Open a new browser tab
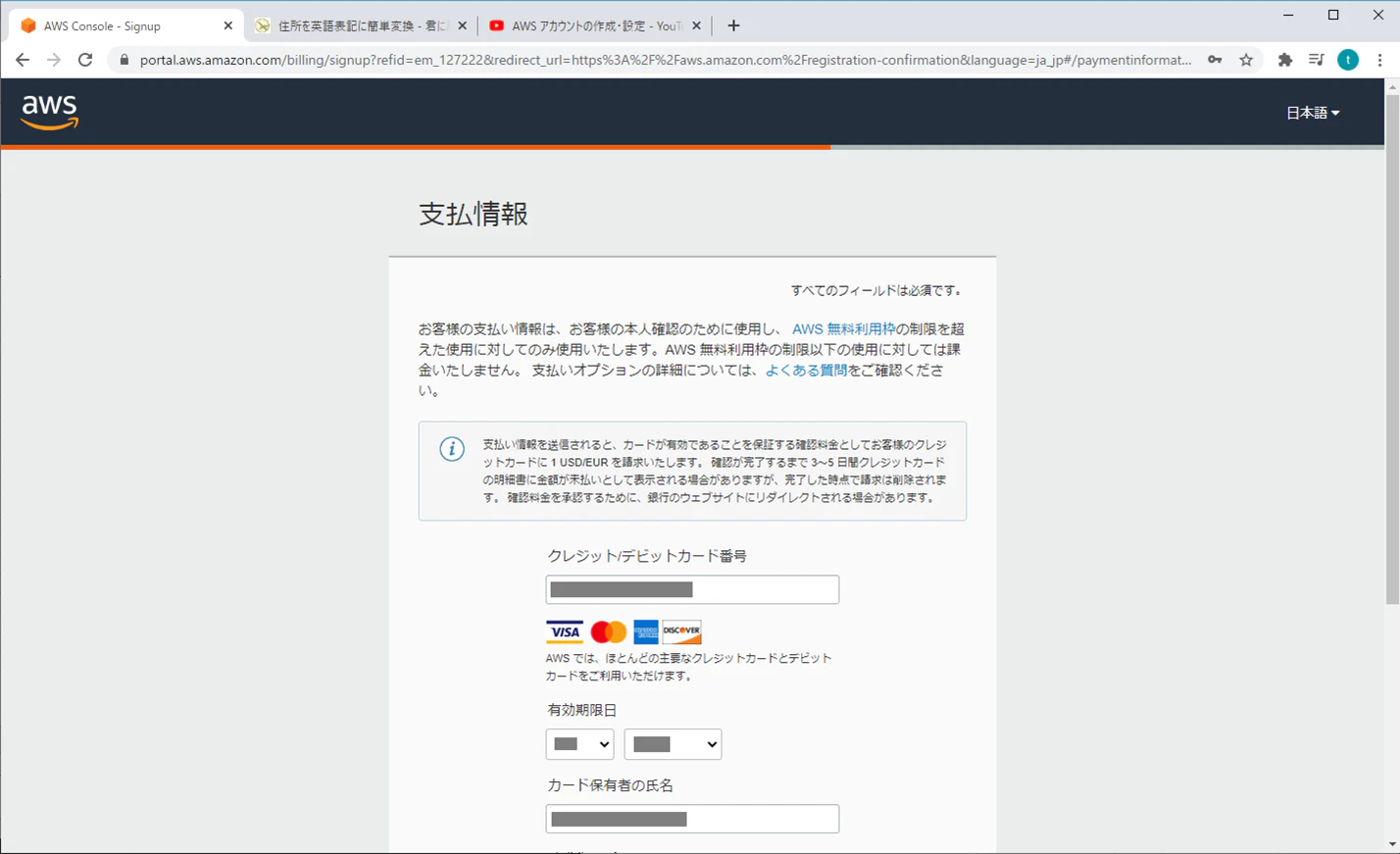This screenshot has width=1400, height=854. click(733, 25)
